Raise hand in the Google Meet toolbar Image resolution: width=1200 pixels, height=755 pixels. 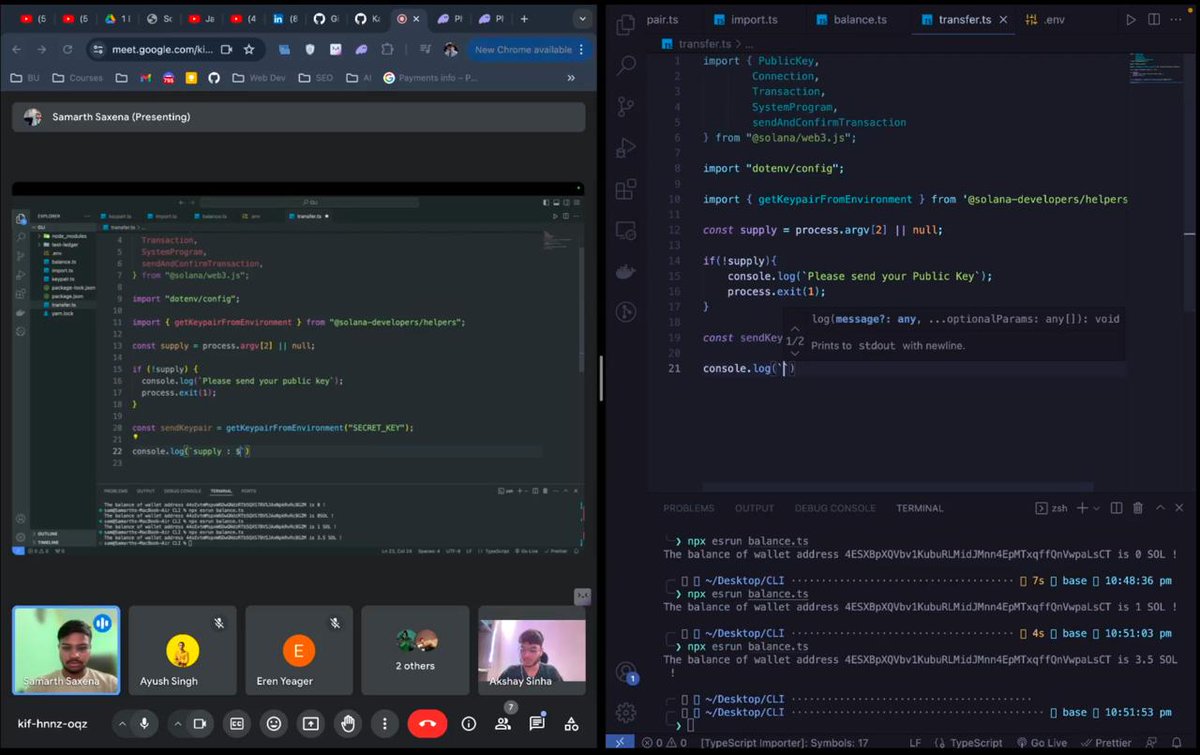pyautogui.click(x=349, y=723)
